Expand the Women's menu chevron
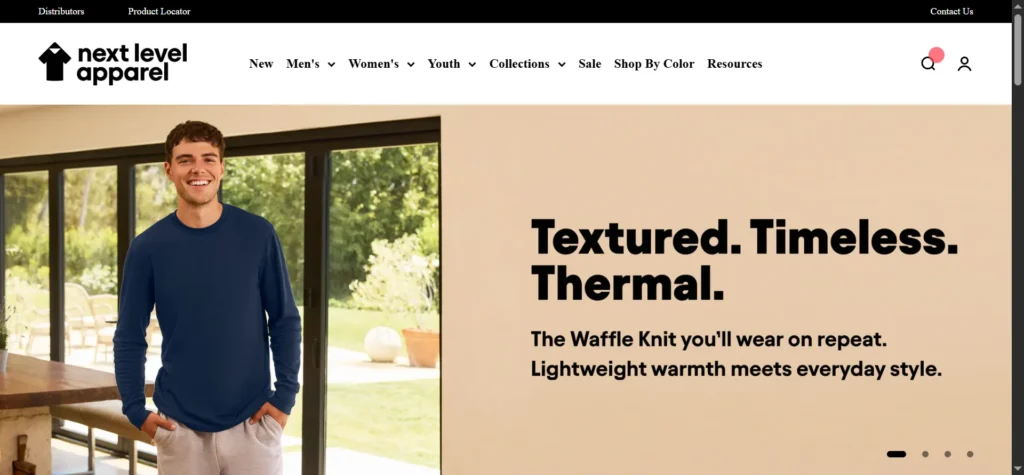 (411, 64)
